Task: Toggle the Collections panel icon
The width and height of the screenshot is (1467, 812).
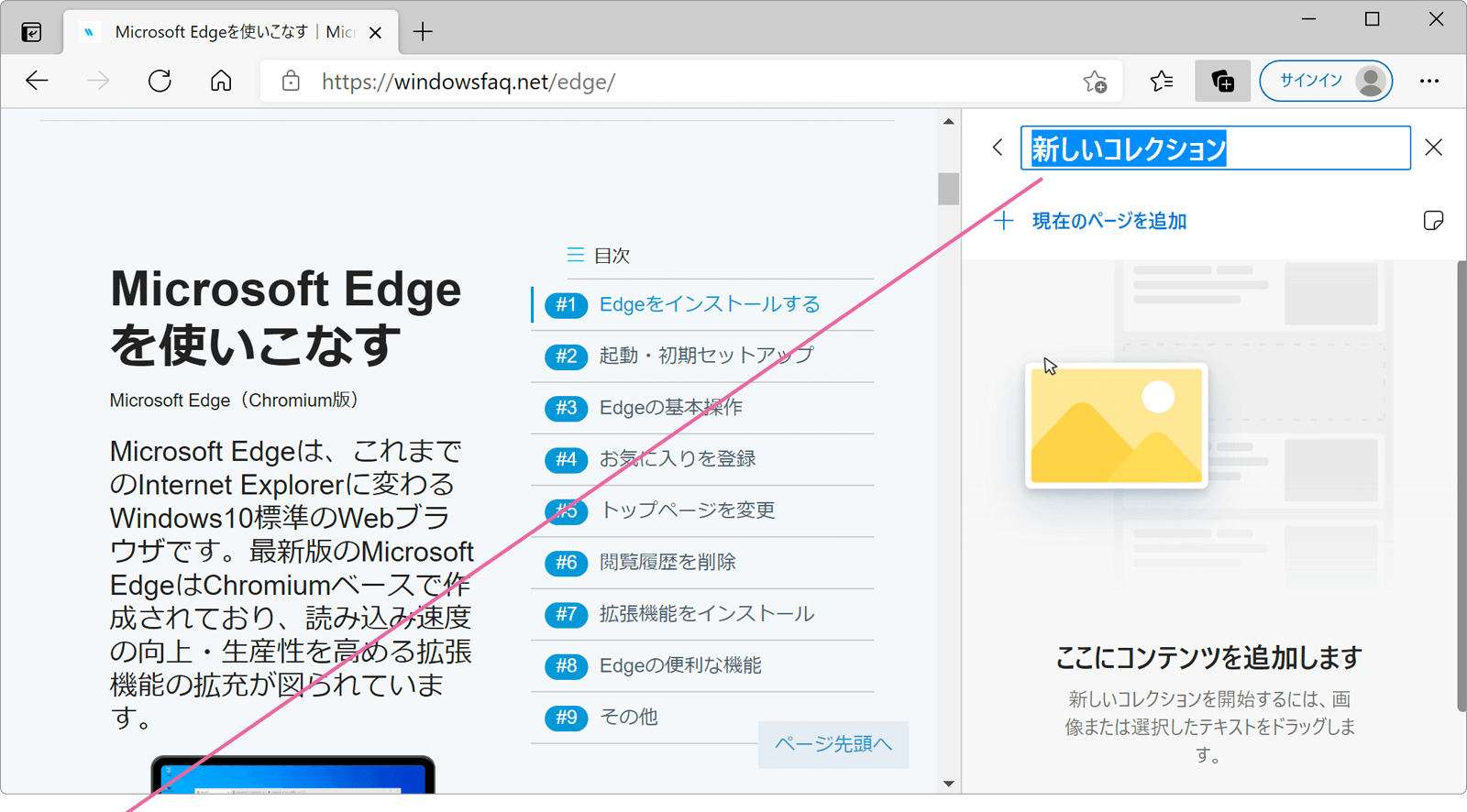Action: (x=1223, y=81)
